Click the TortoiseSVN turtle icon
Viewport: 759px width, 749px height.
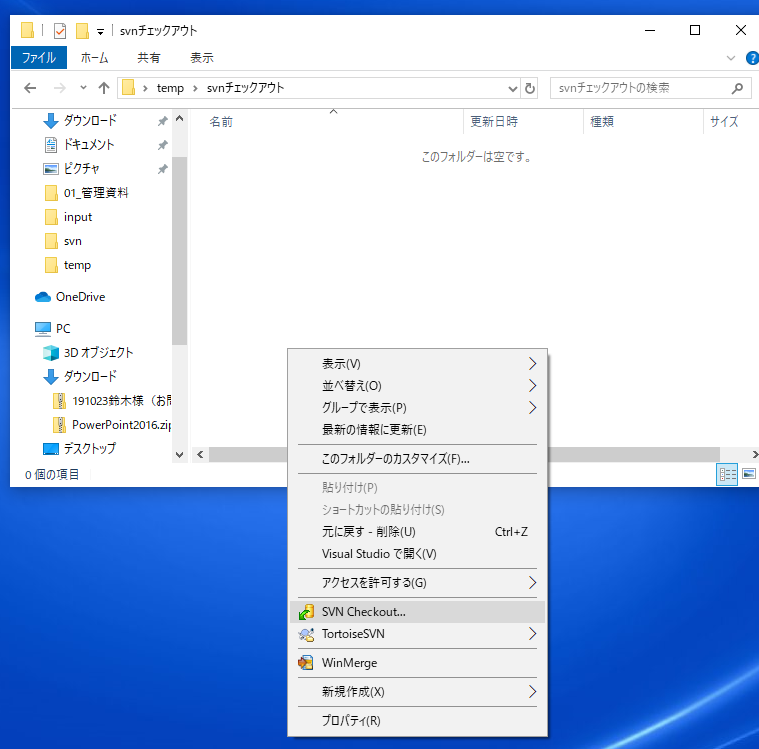pos(306,634)
